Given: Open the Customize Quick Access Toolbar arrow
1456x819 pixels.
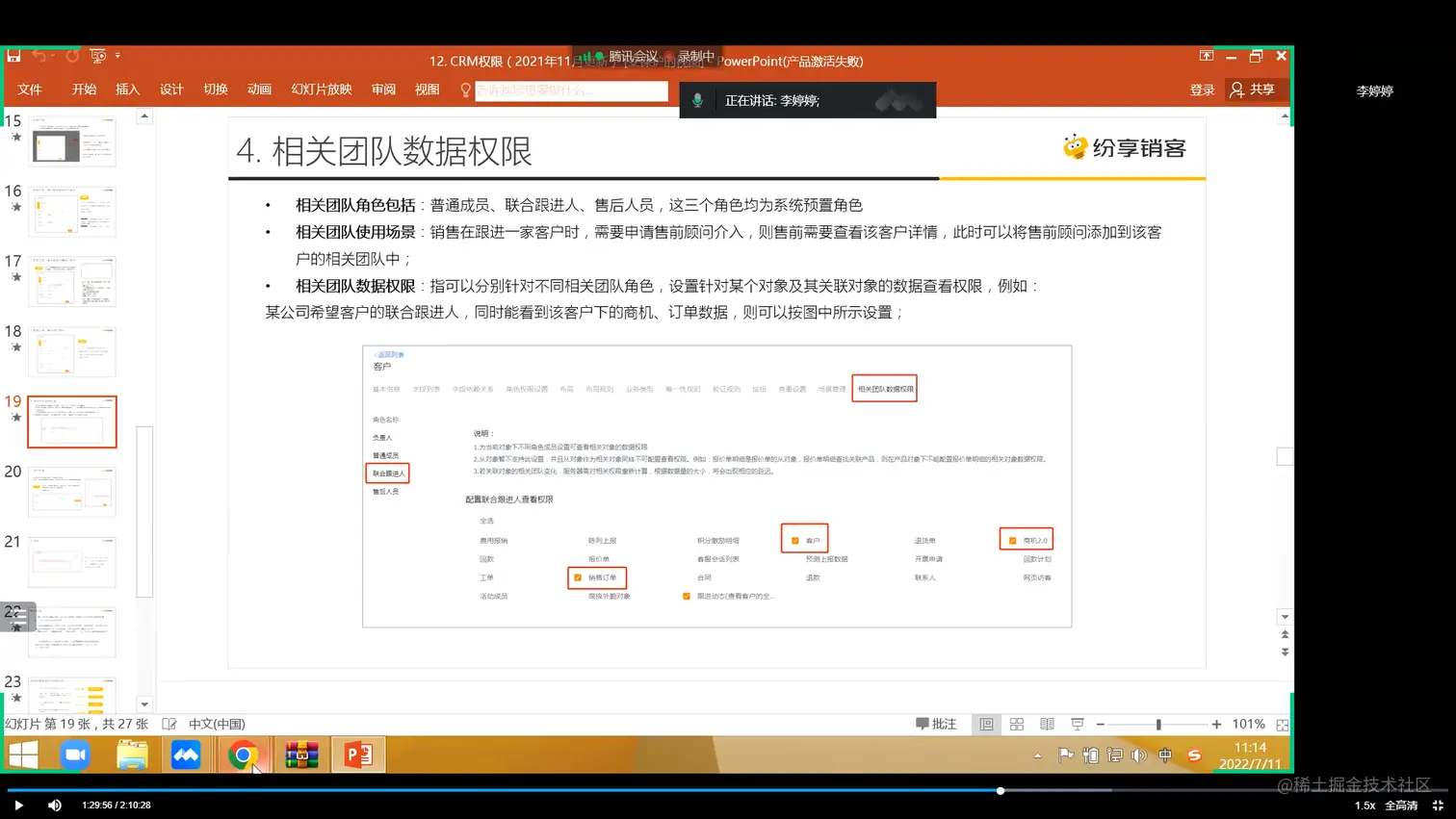Looking at the screenshot, I should 117,56.
